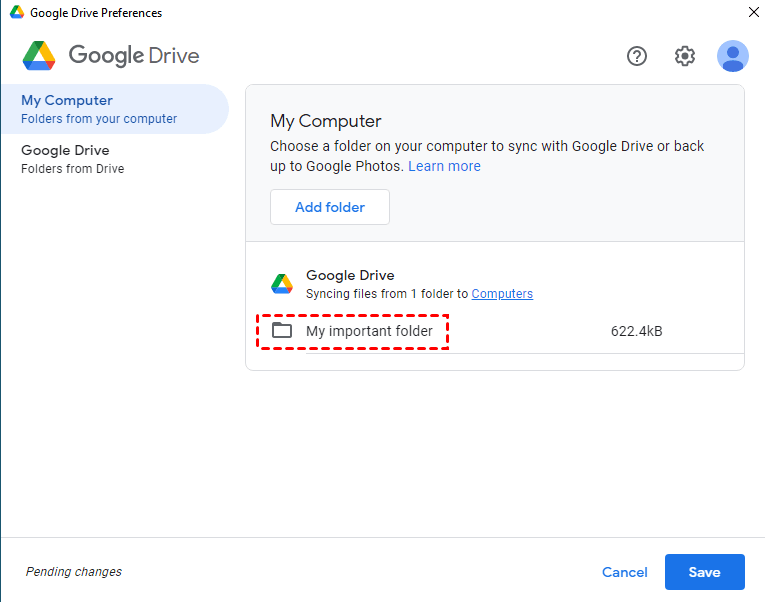The height and width of the screenshot is (602, 765).
Task: Open the settings gear icon
Action: click(x=685, y=56)
